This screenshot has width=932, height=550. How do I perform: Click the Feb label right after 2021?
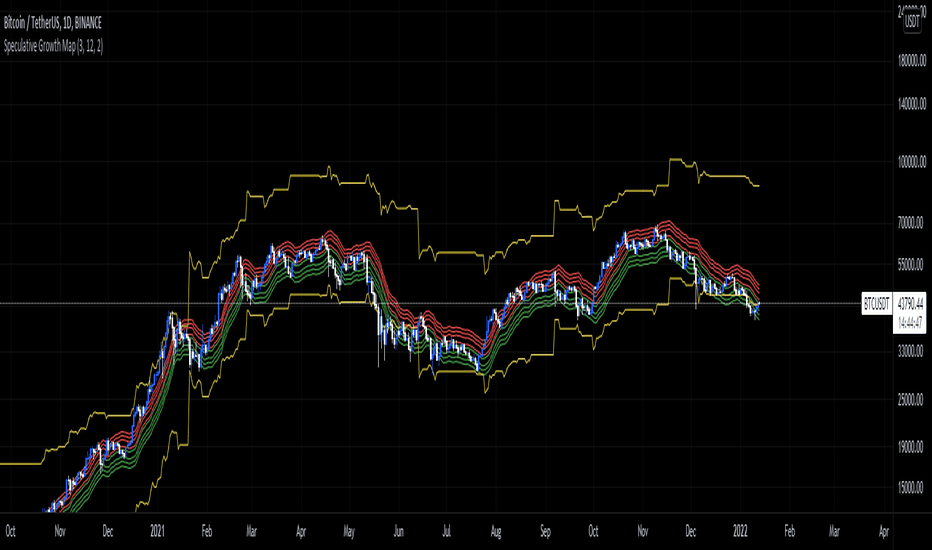[x=206, y=531]
